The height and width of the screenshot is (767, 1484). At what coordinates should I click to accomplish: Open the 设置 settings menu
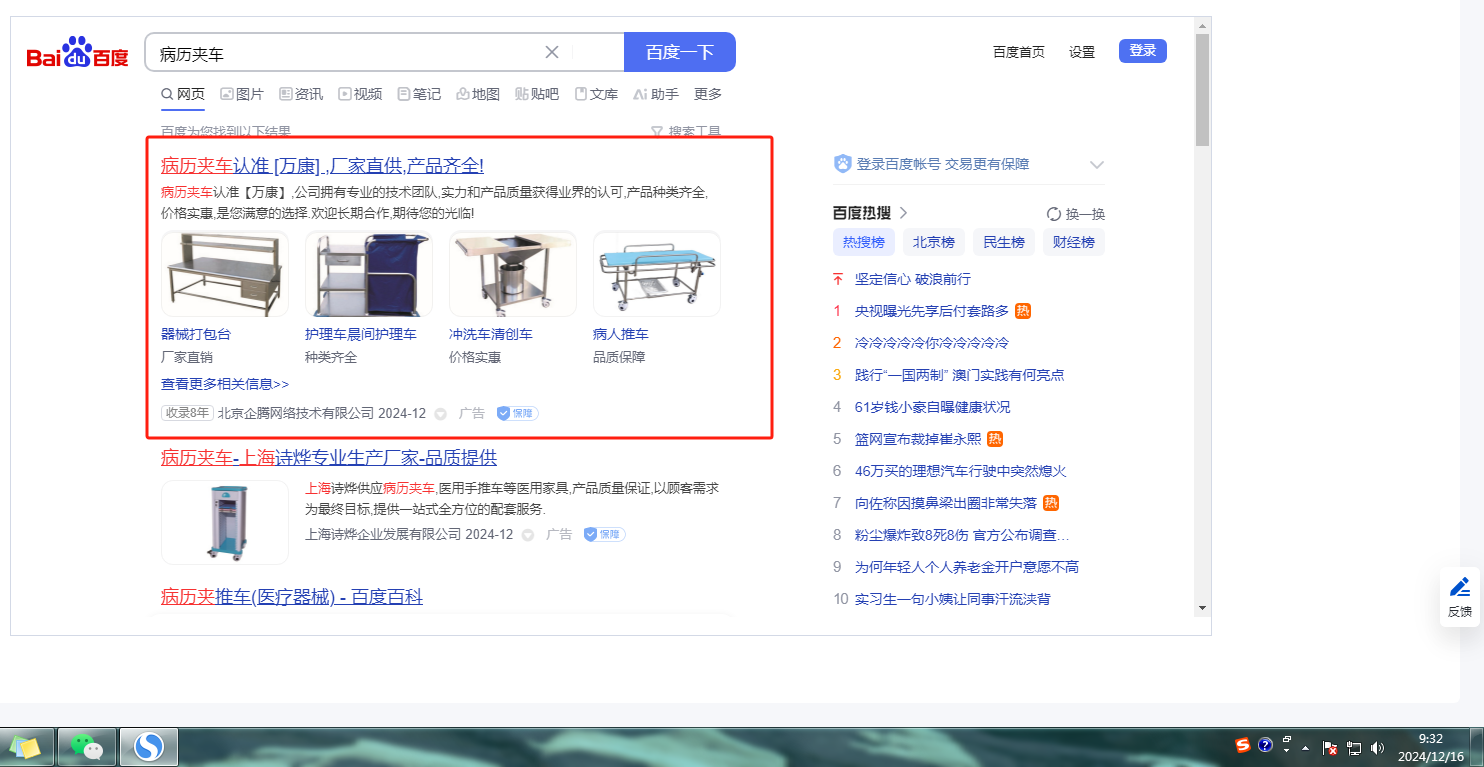pyautogui.click(x=1082, y=52)
